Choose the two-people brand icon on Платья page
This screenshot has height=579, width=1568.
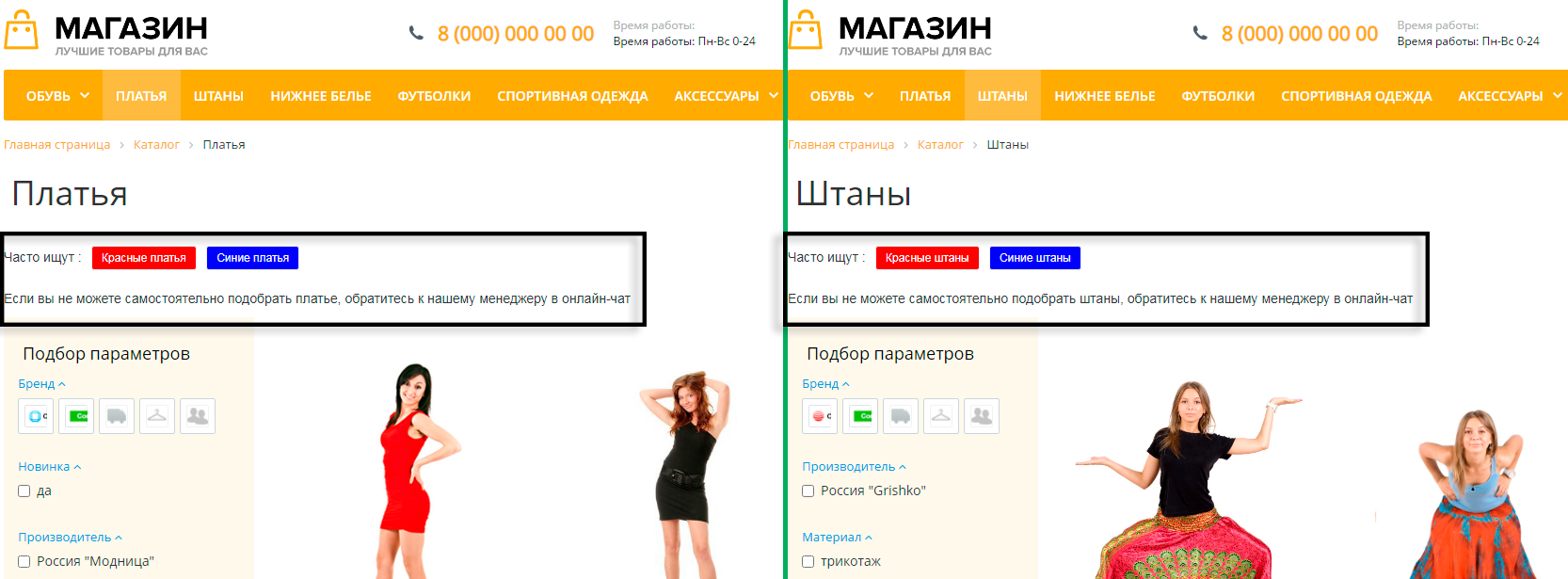click(198, 416)
